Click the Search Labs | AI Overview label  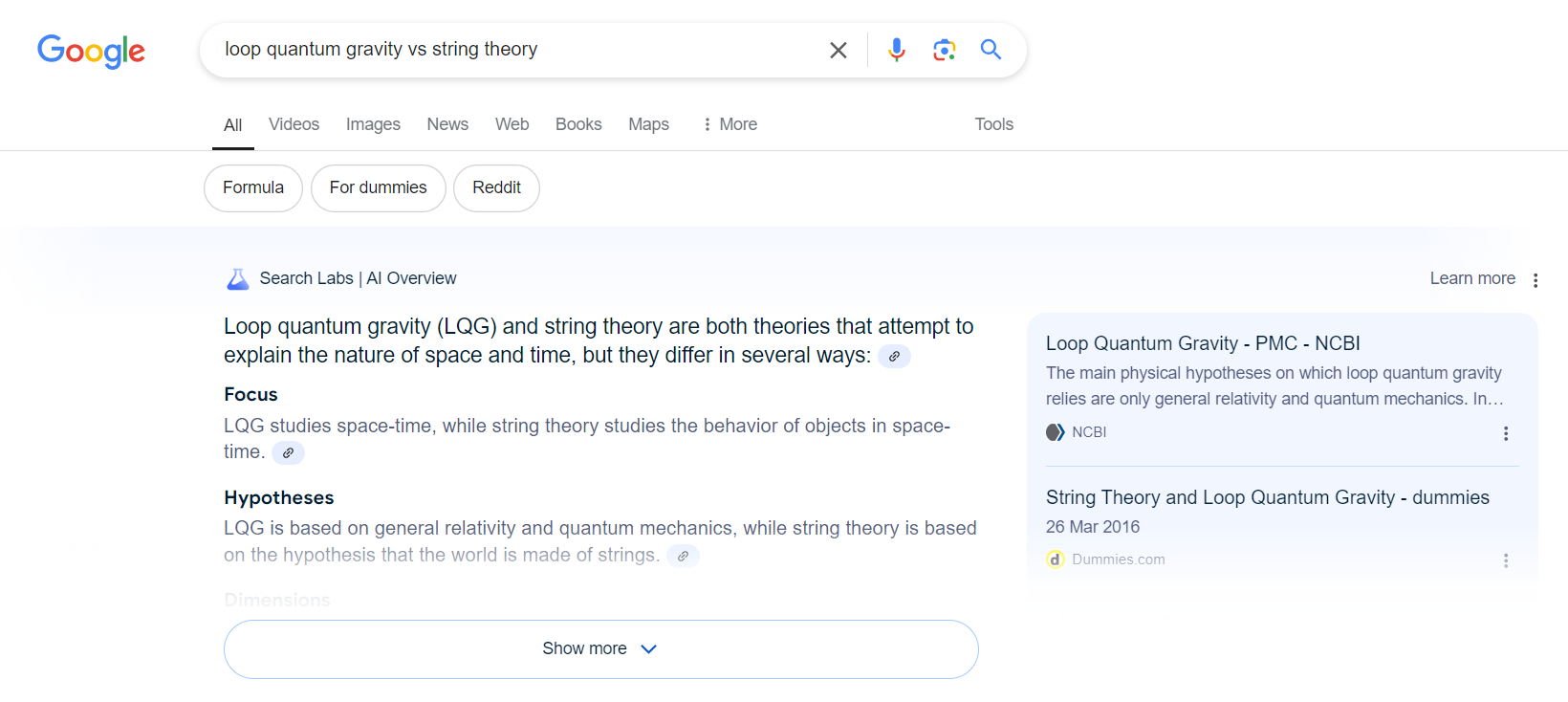[x=358, y=278]
